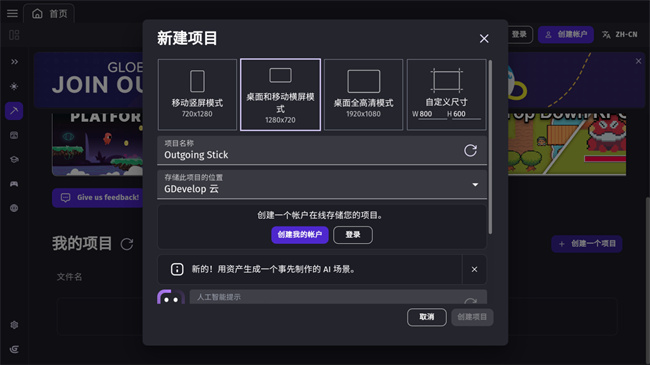
Task: Click 登录 in the top header bar
Action: pyautogui.click(x=519, y=34)
